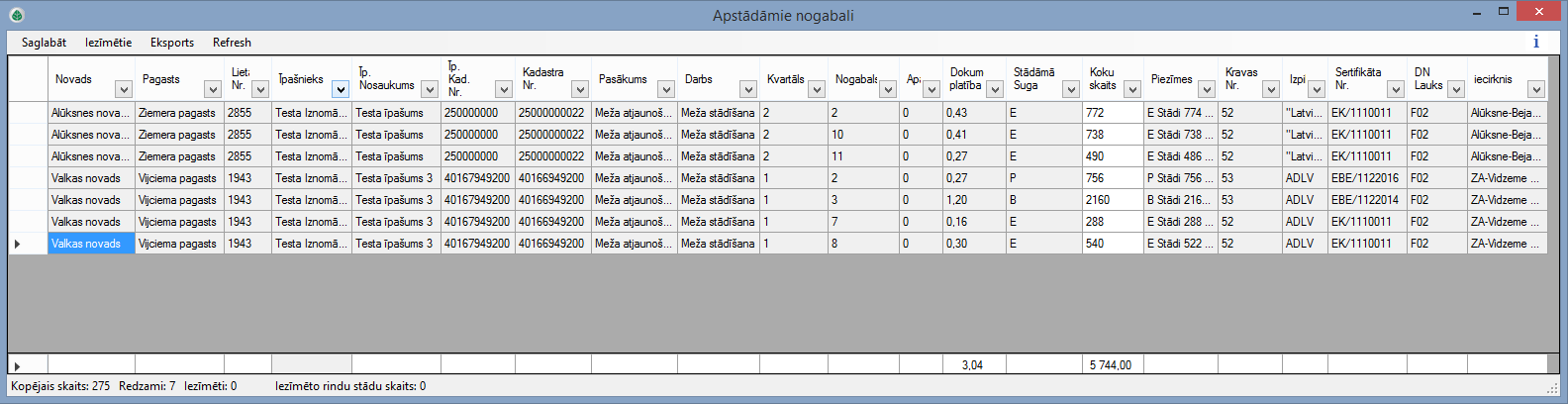Click 'Iezīmēto rindu stādu skaits: 0' status
The width and height of the screenshot is (1568, 404).
[x=350, y=386]
